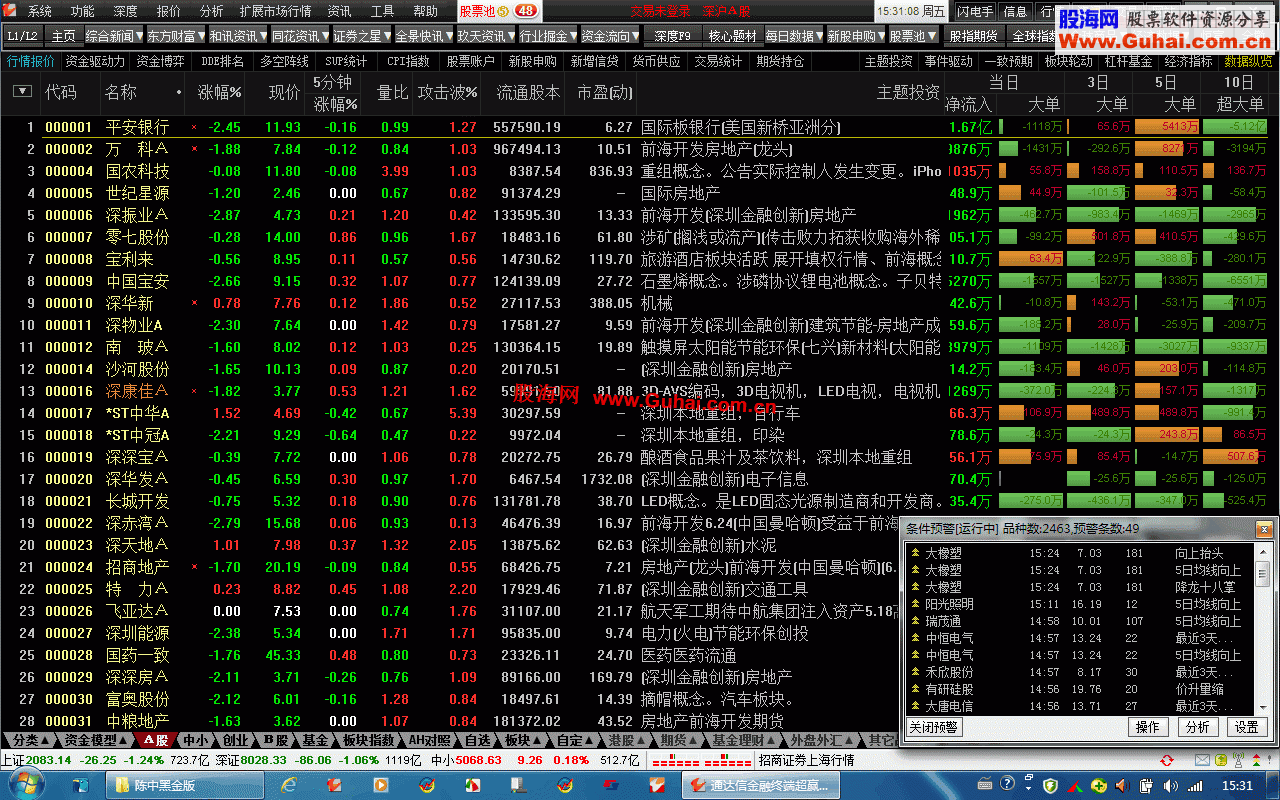Open the 和讯资讯 dropdown

[x=238, y=36]
